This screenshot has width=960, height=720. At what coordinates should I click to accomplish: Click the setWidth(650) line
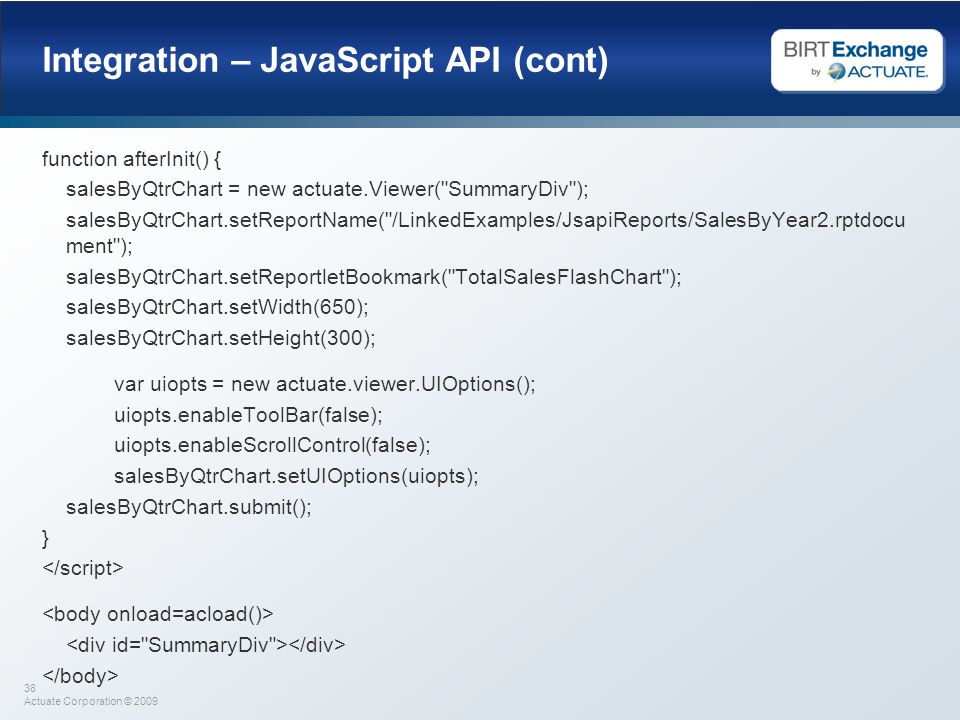[217, 307]
